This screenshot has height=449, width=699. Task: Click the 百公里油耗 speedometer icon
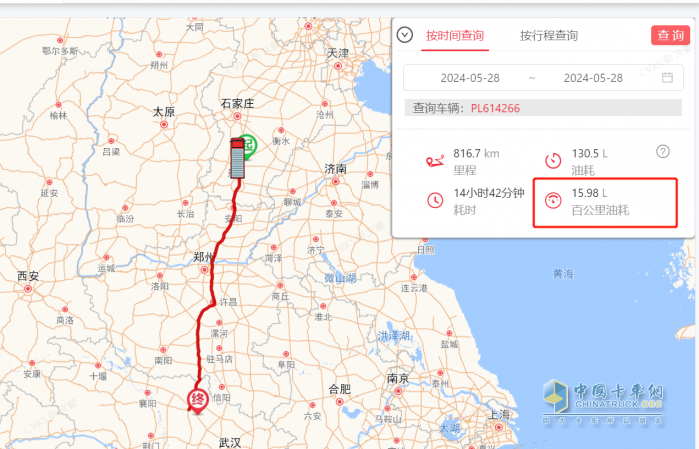pos(553,200)
